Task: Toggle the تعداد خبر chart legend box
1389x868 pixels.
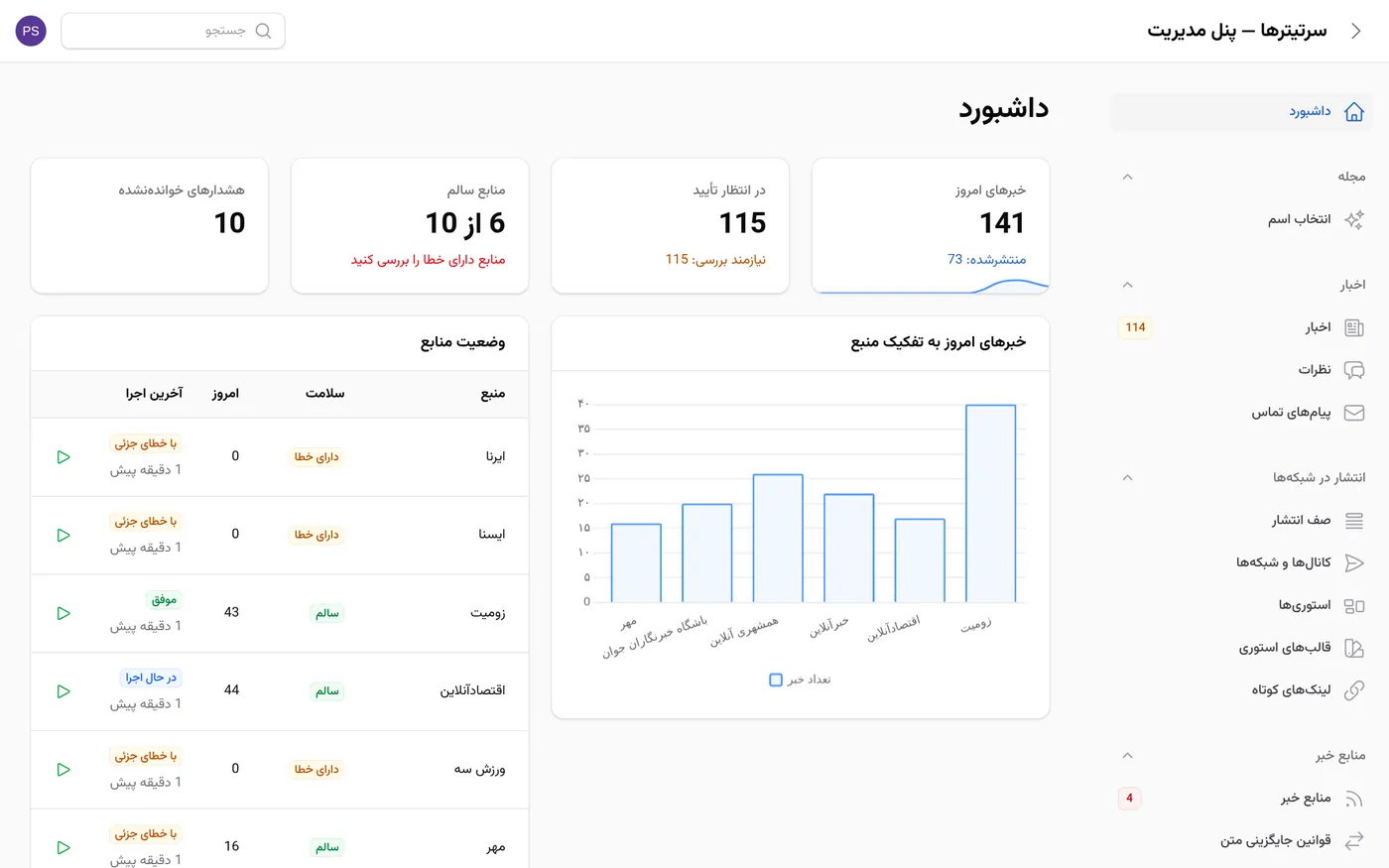Action: pyautogui.click(x=776, y=680)
